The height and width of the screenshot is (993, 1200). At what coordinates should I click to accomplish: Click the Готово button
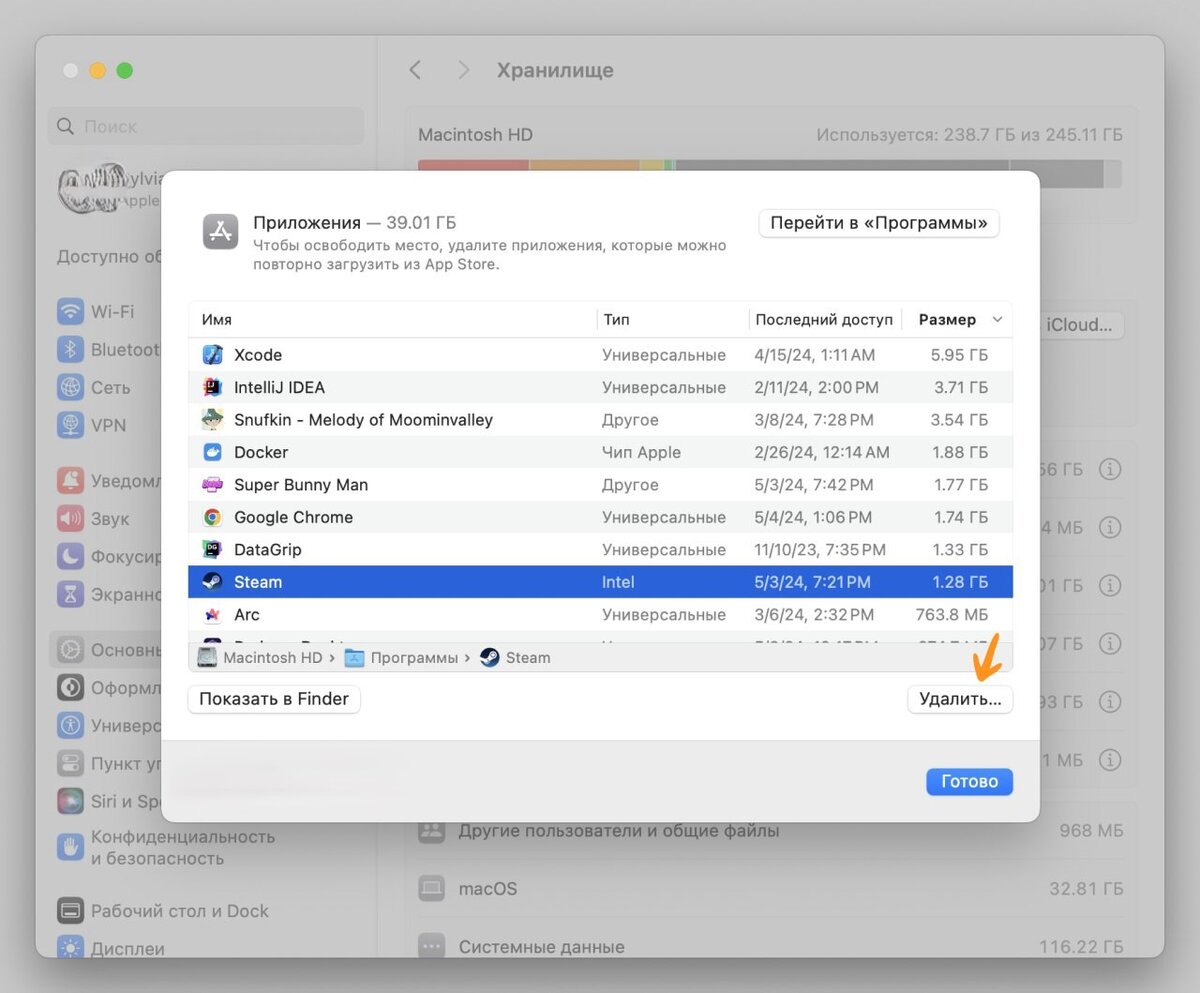969,781
